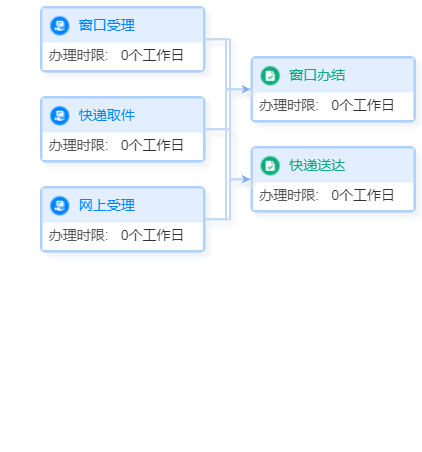Click the connector line leaving 网上受理
The image size is (422, 452).
[217, 219]
